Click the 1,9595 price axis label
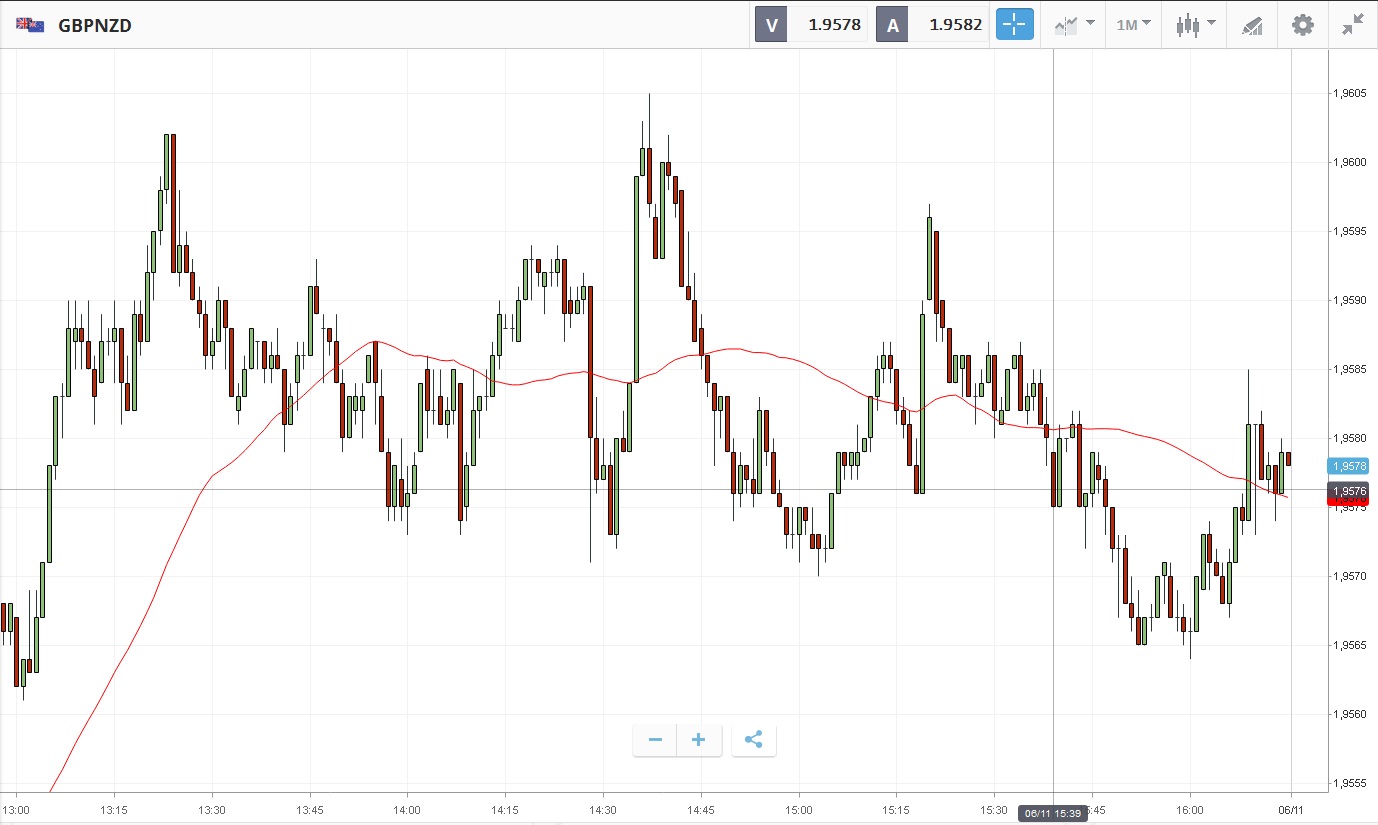 click(1349, 231)
